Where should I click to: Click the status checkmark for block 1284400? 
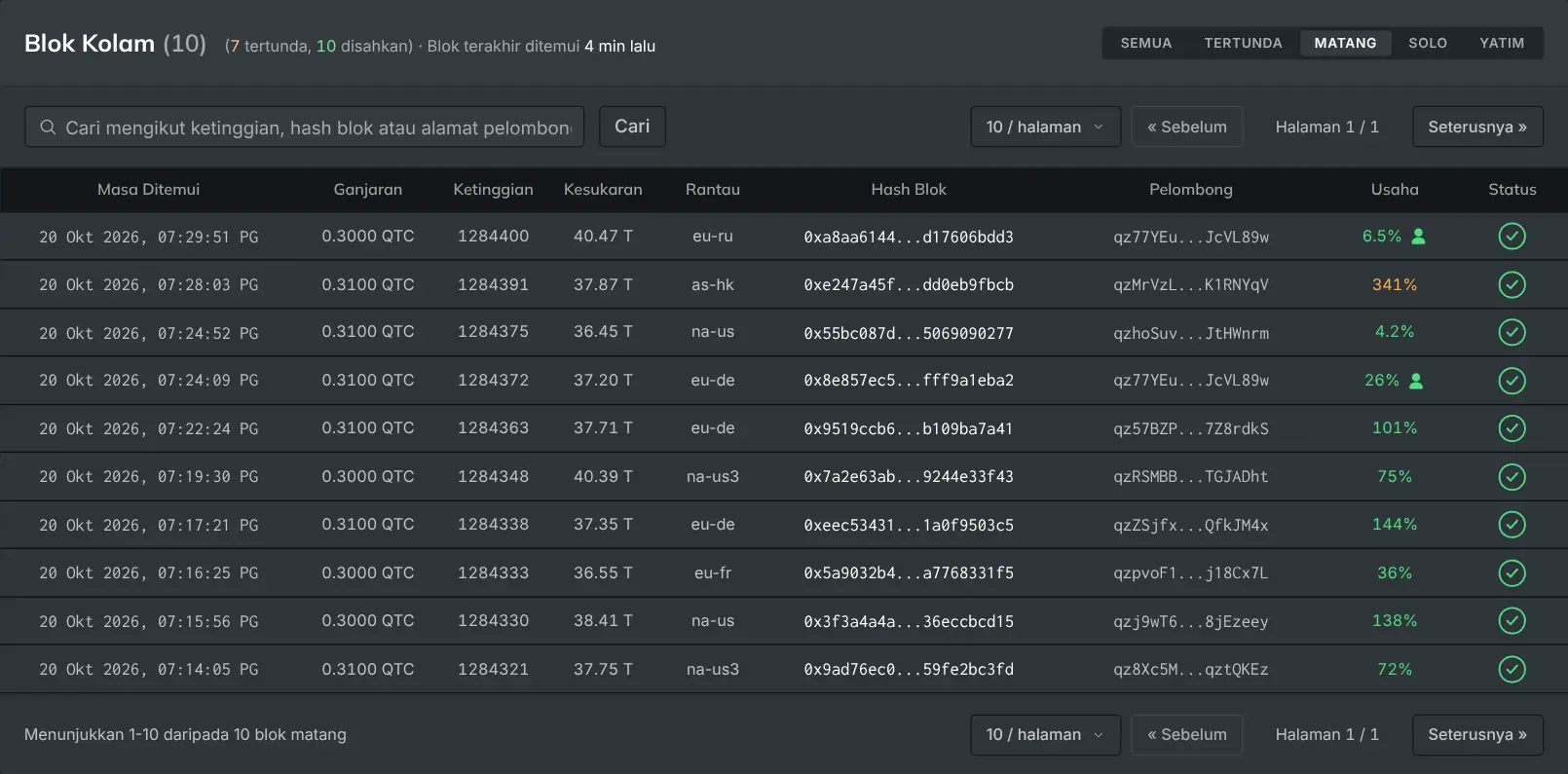[1512, 236]
